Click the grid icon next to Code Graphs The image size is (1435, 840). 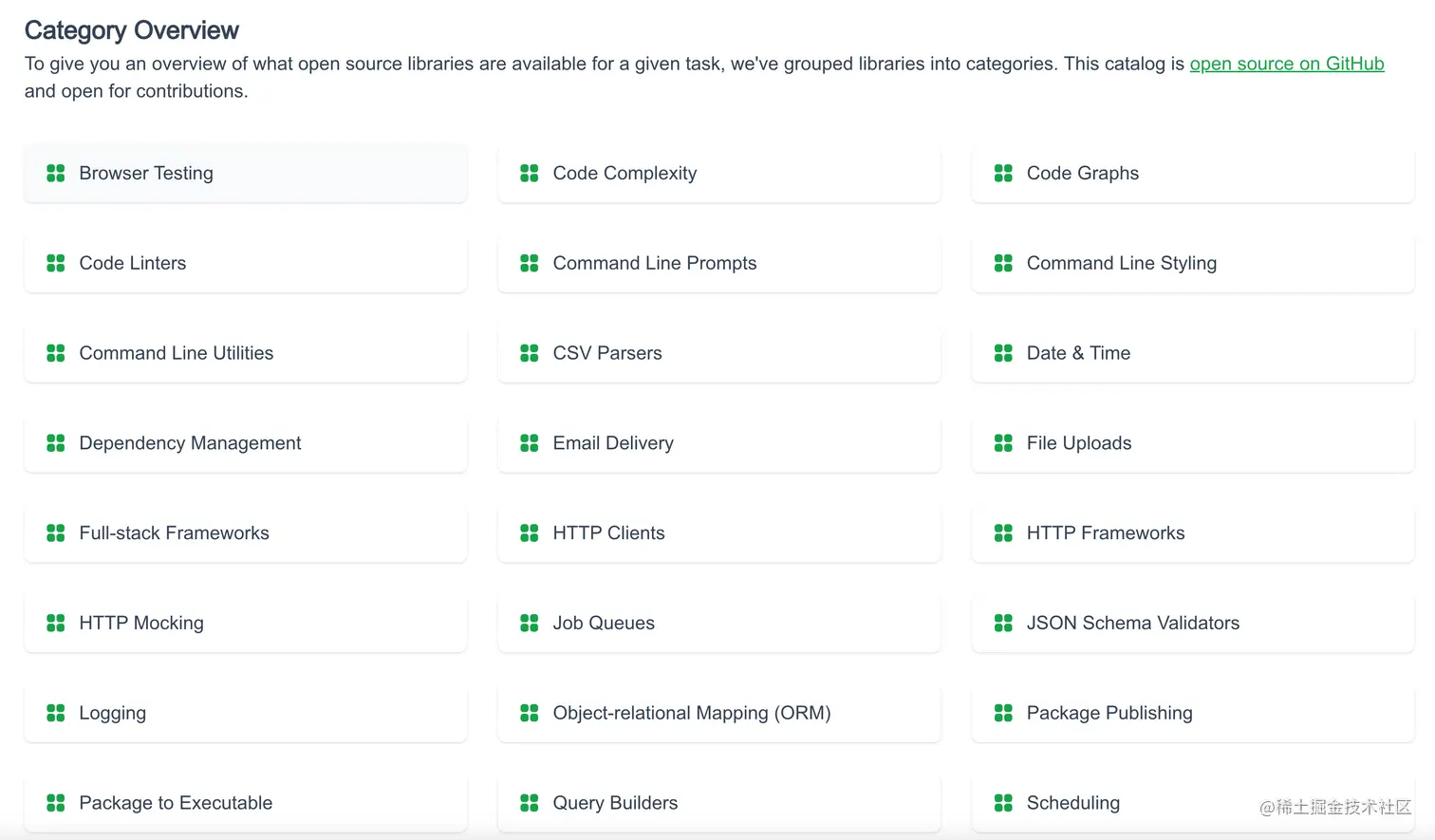click(x=1003, y=173)
